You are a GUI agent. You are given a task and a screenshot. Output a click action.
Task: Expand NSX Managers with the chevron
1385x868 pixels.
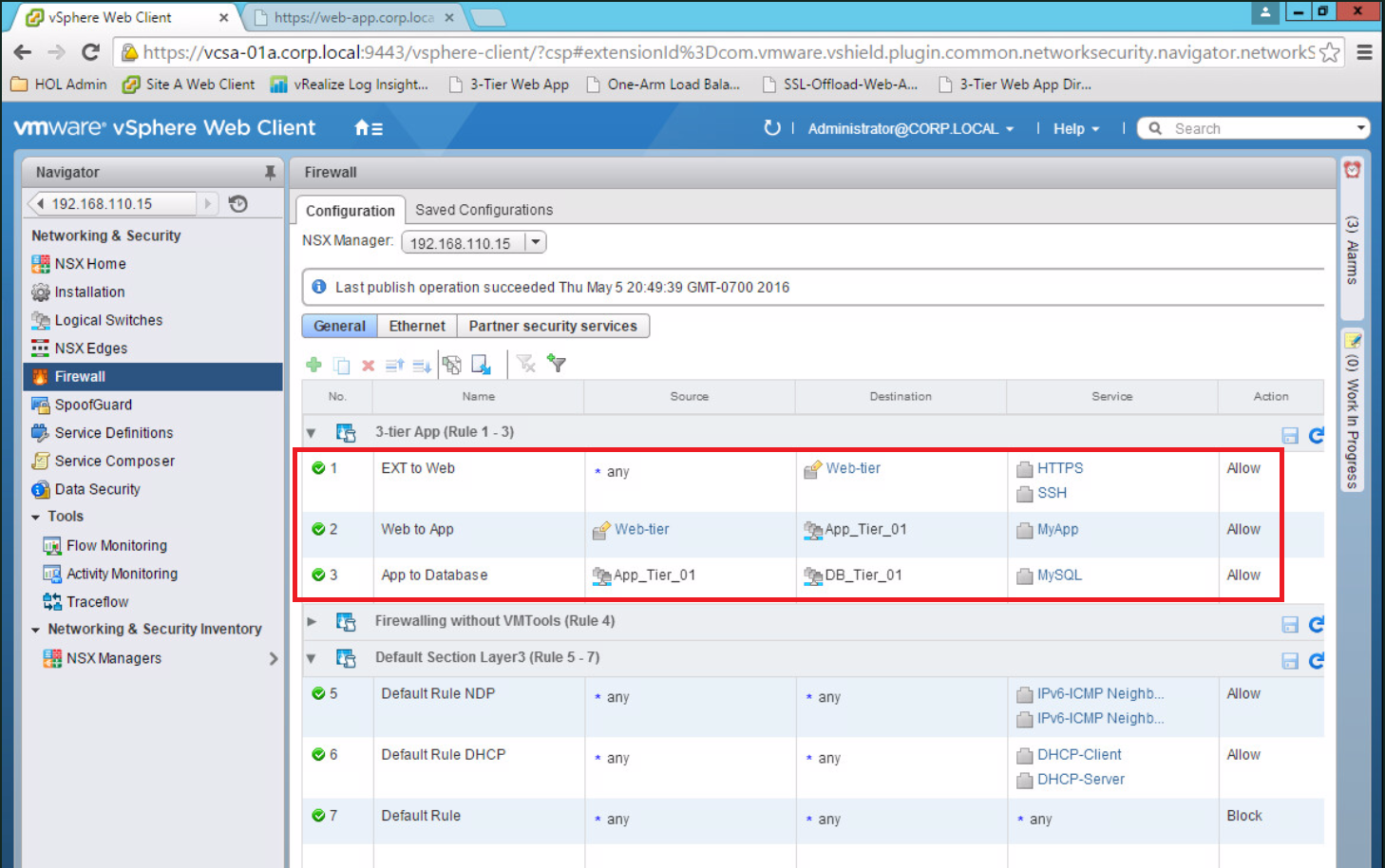point(274,658)
